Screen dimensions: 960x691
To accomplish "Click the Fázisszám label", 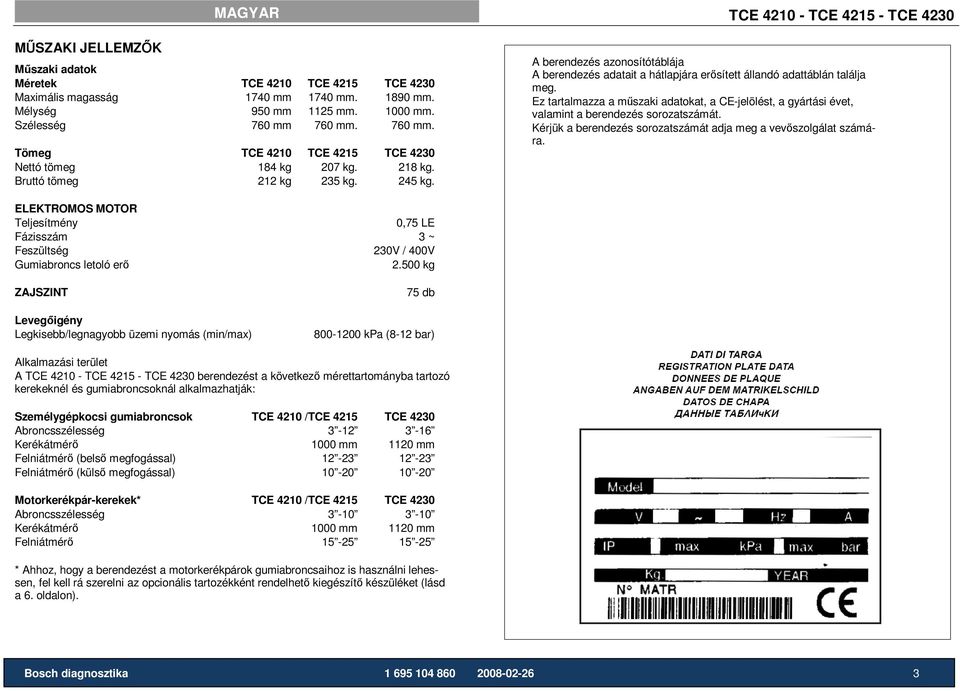I will (41, 237).
